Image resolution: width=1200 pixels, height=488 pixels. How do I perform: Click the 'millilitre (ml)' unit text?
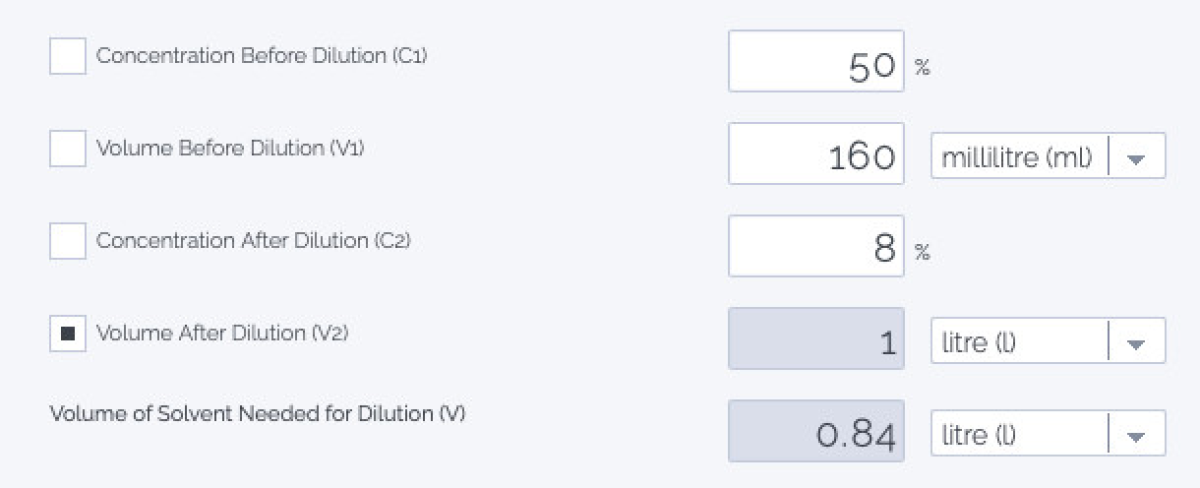click(1016, 157)
